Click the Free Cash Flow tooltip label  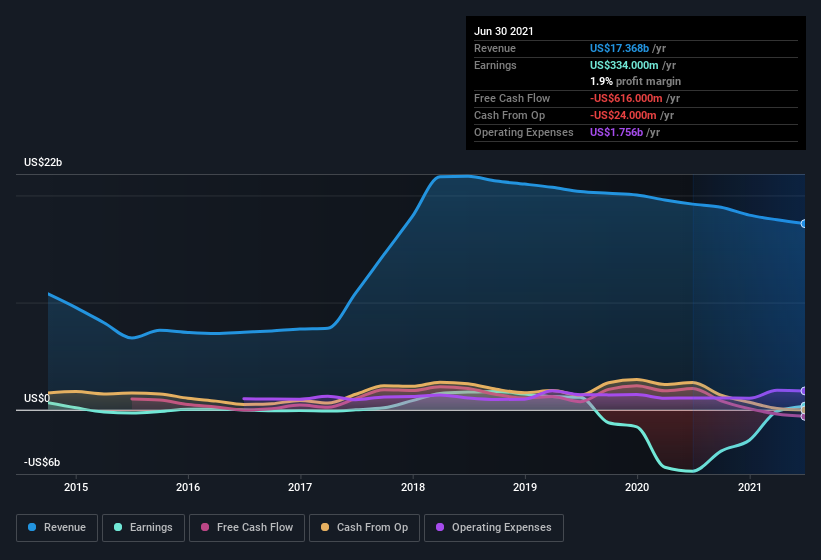[512, 98]
